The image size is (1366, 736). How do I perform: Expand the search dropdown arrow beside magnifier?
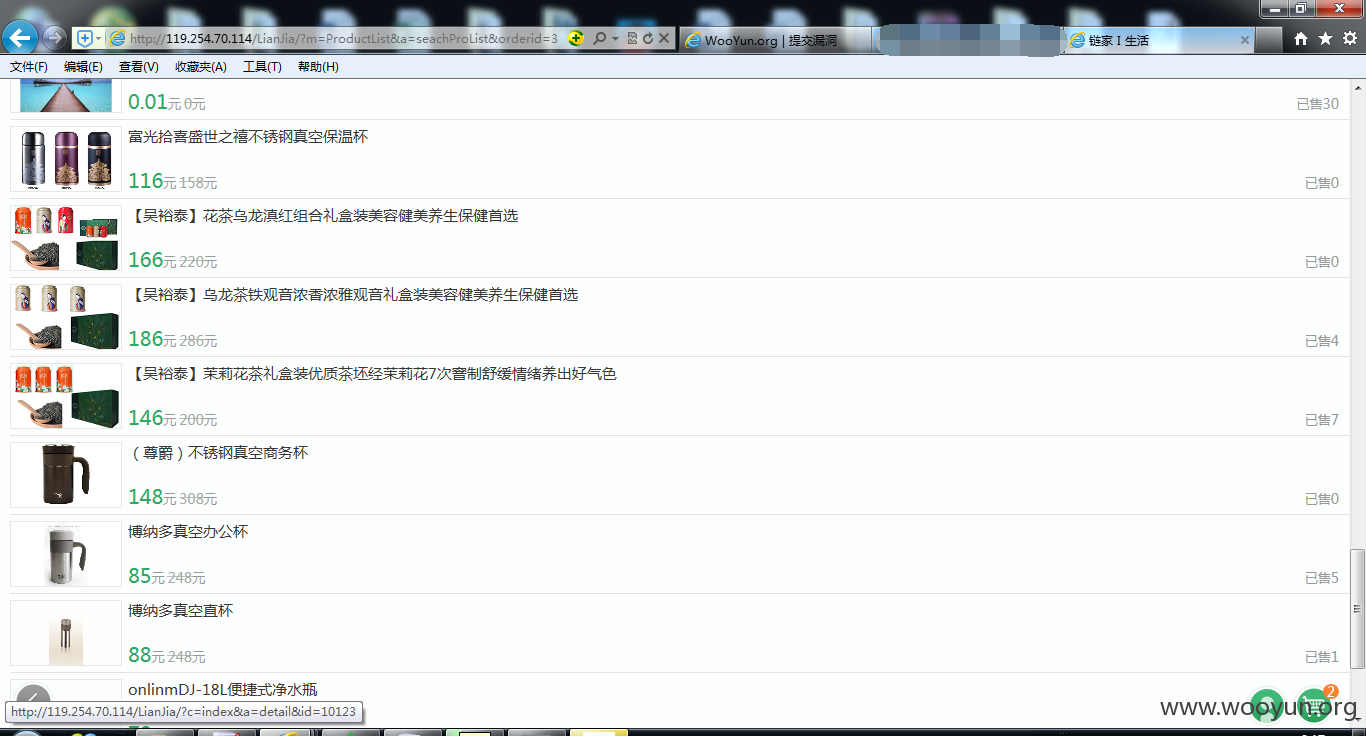615,38
